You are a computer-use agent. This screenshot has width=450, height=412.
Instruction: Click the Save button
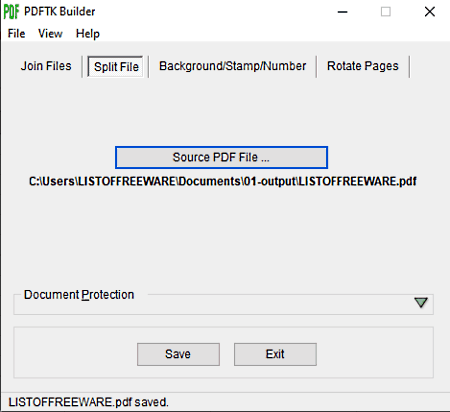178,354
